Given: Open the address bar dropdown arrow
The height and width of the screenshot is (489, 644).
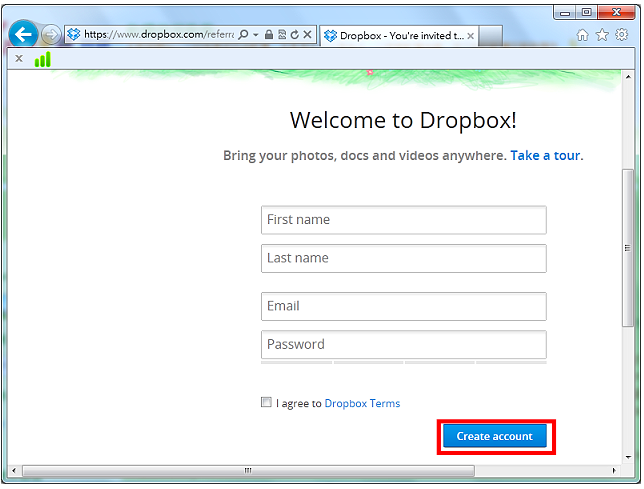Looking at the screenshot, I should (255, 35).
